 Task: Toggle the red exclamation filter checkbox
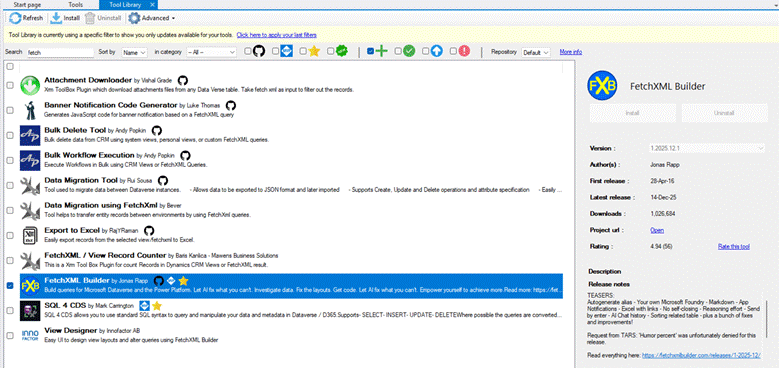point(453,51)
